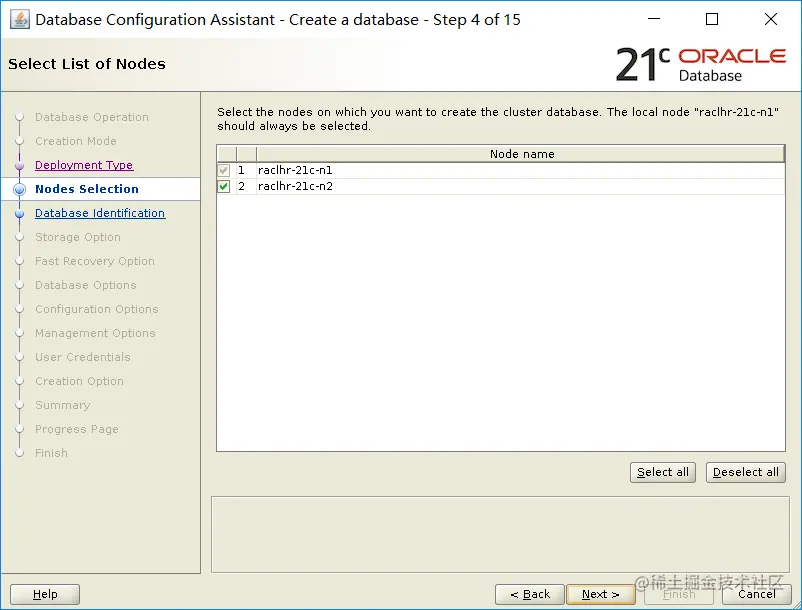Click row number 2 cell in node table
The width and height of the screenshot is (802, 610).
(x=246, y=186)
